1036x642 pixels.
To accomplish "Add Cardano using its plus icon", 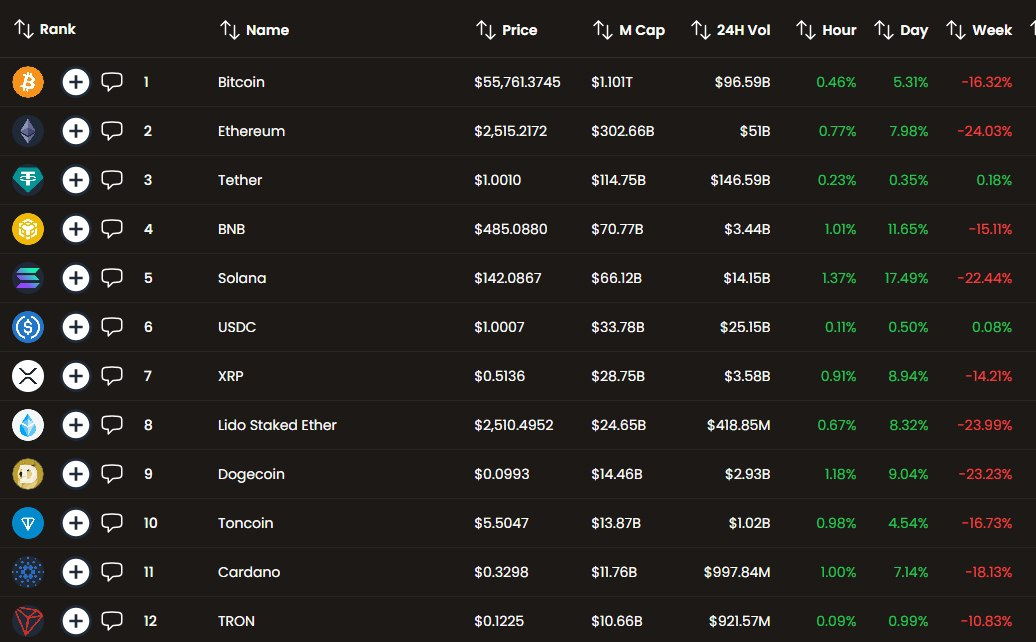I will (x=76, y=572).
